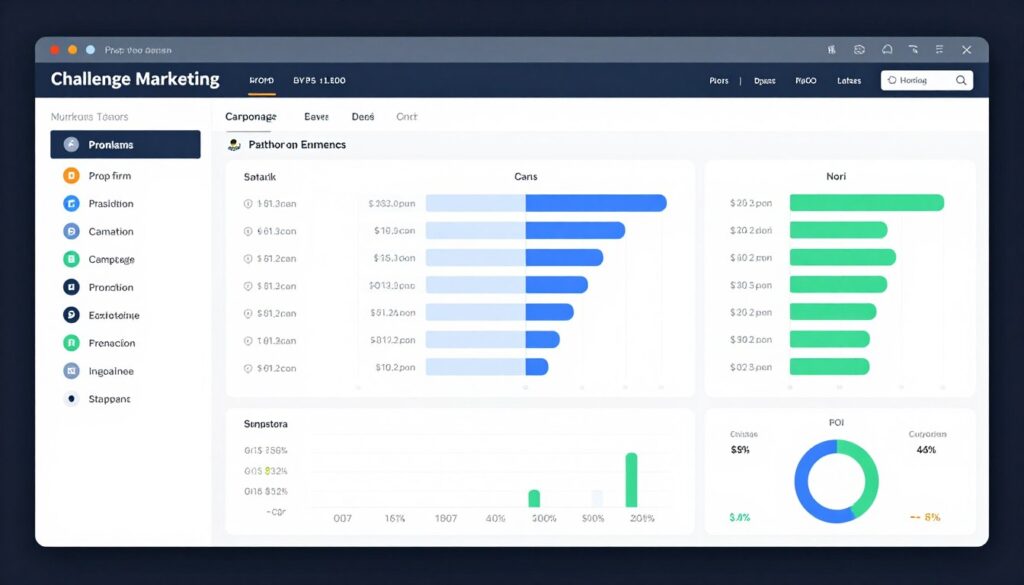The image size is (1024, 585).
Task: Click info icon in the $812.2pon row
Action: 248,341
